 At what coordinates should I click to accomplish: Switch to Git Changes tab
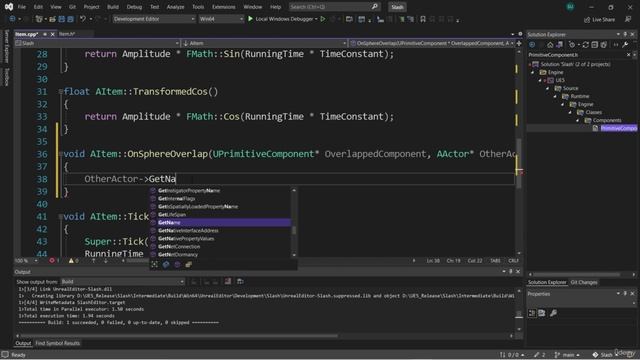tap(584, 282)
